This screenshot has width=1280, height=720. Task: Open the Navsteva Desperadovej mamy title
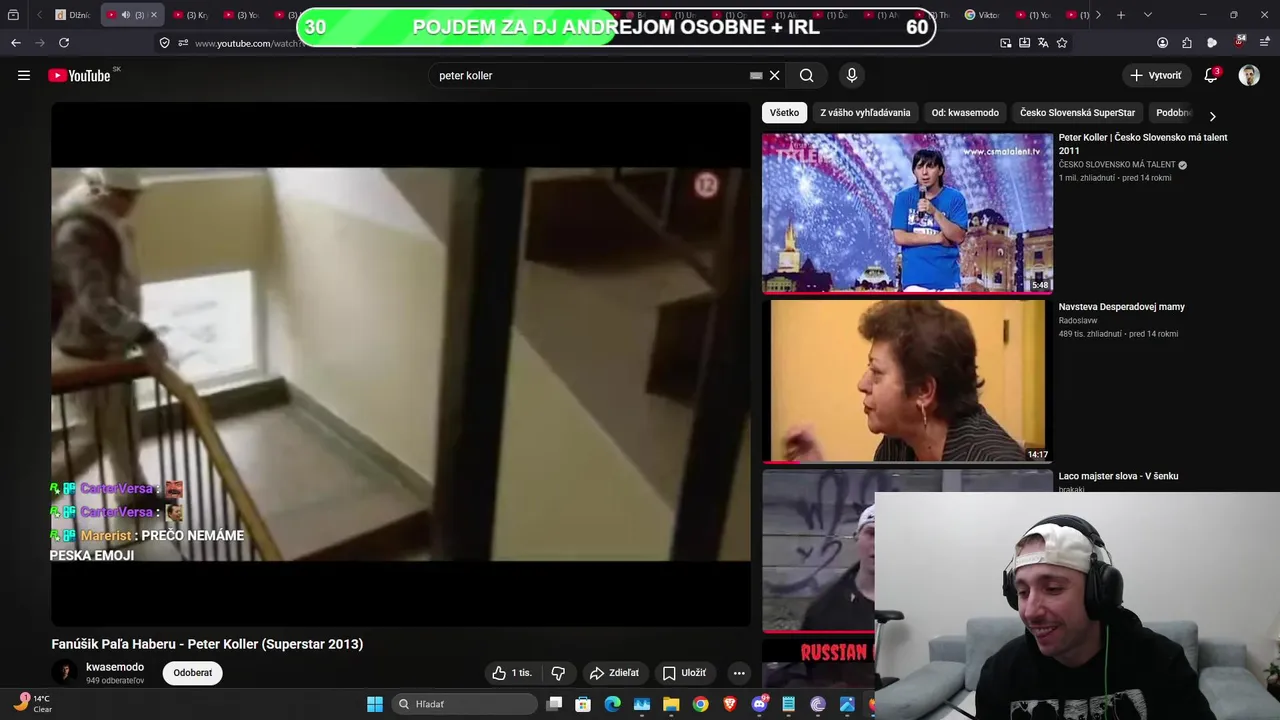click(1121, 307)
